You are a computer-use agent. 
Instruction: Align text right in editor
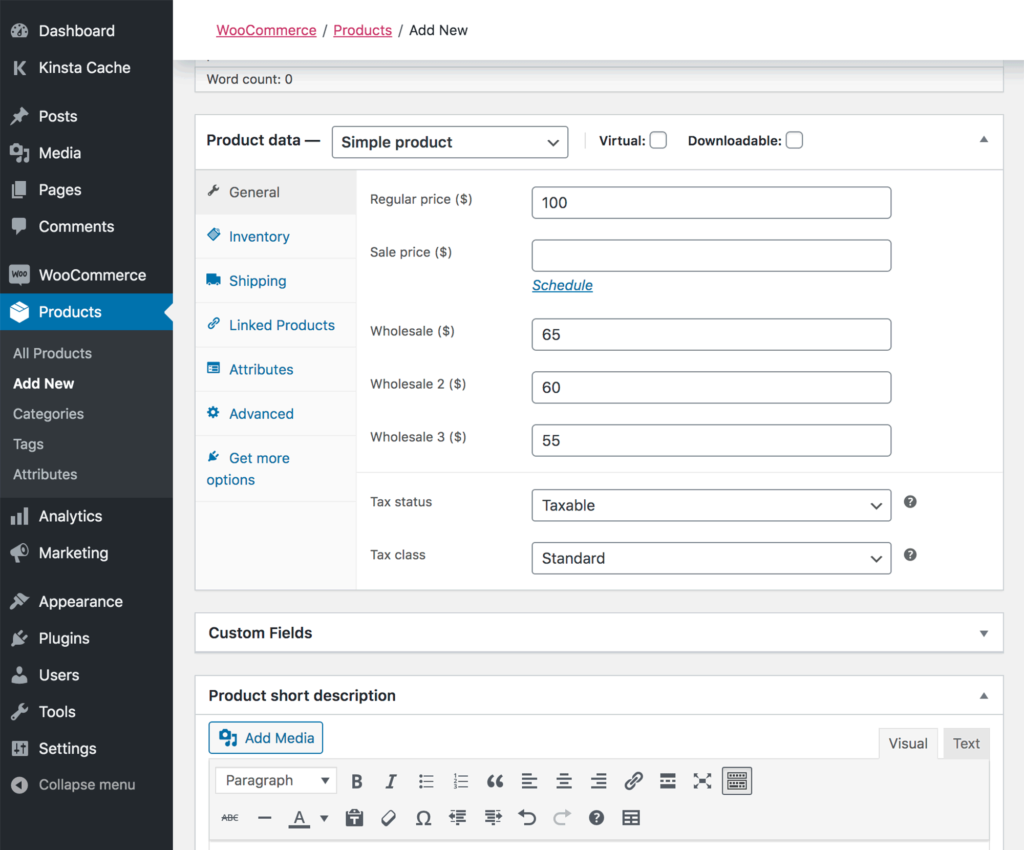click(x=598, y=781)
